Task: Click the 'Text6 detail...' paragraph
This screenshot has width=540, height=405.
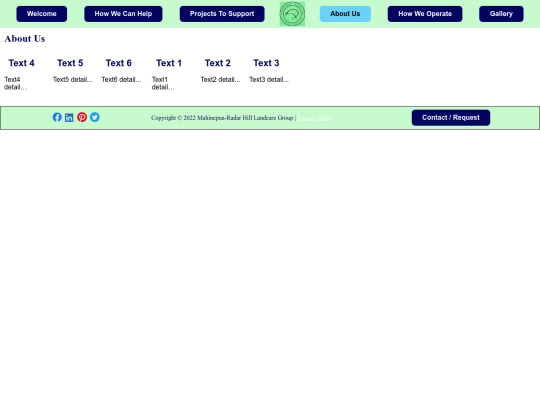Action: 121,80
